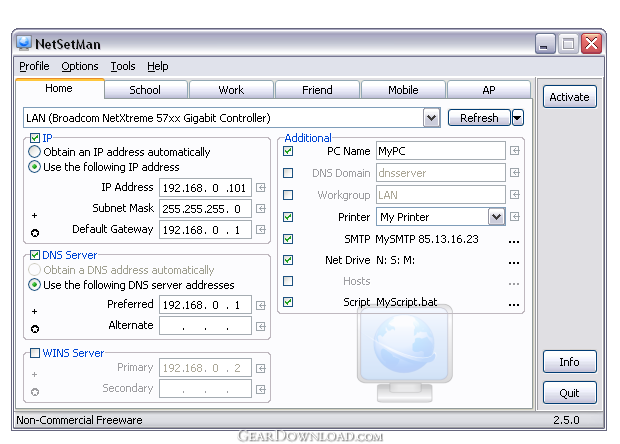
Task: Open the Tools menu
Action: pos(123,66)
